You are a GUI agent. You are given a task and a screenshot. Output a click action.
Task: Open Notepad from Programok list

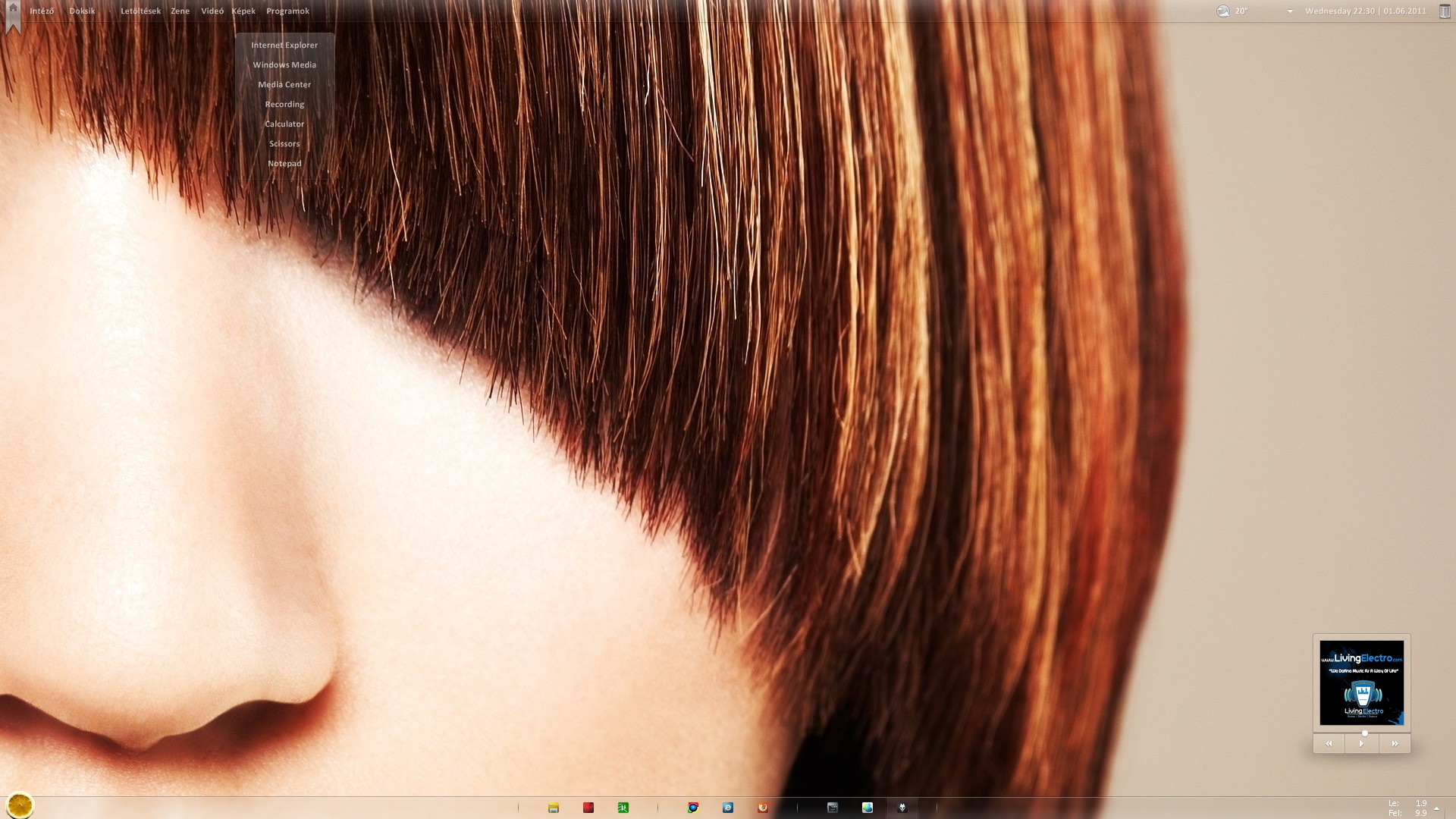tap(284, 164)
